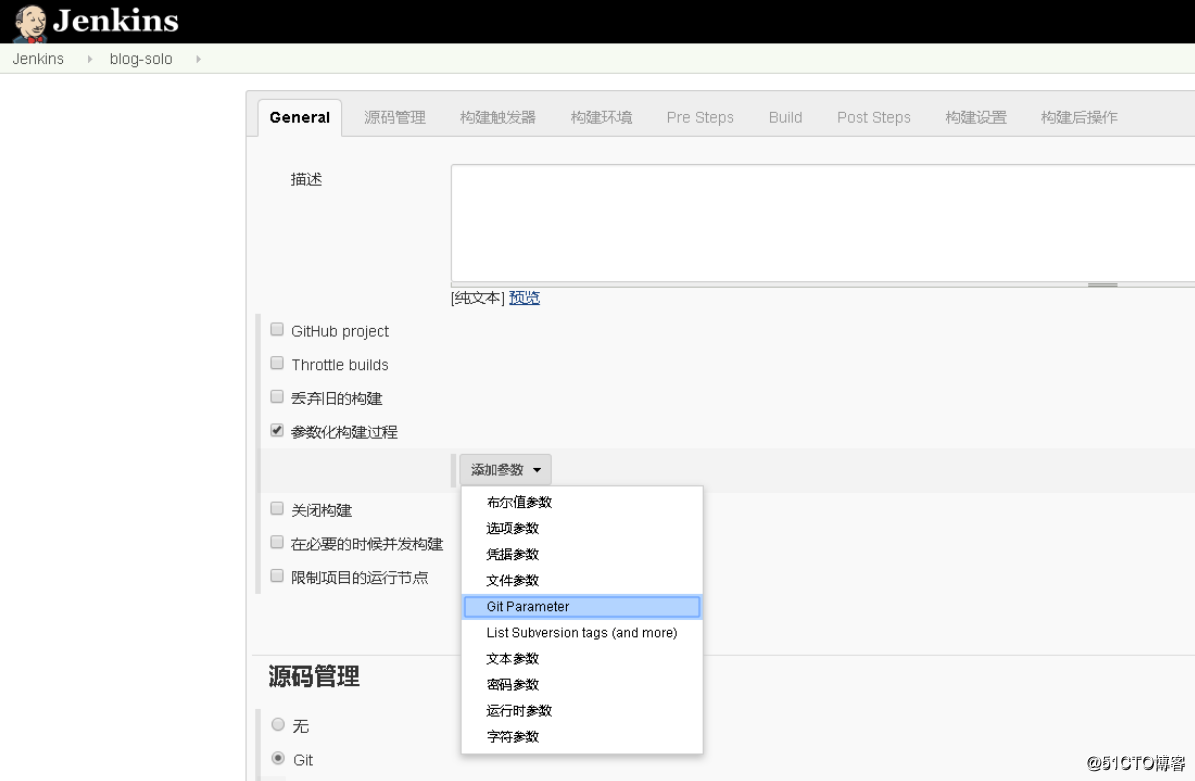Switch to the 构建后操作 tab
The image size is (1195, 781).
tap(1079, 117)
